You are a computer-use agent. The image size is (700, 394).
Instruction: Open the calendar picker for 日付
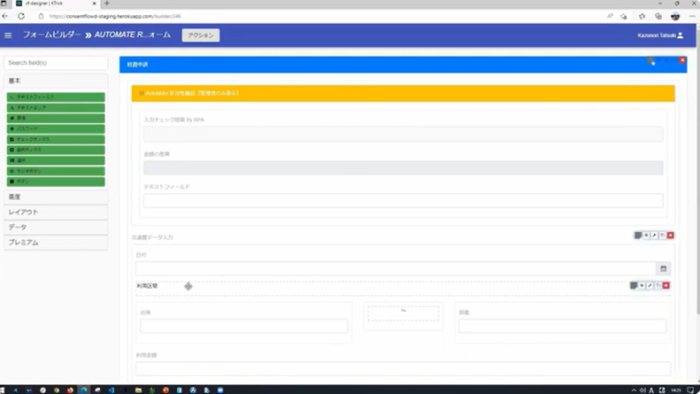[x=663, y=269]
